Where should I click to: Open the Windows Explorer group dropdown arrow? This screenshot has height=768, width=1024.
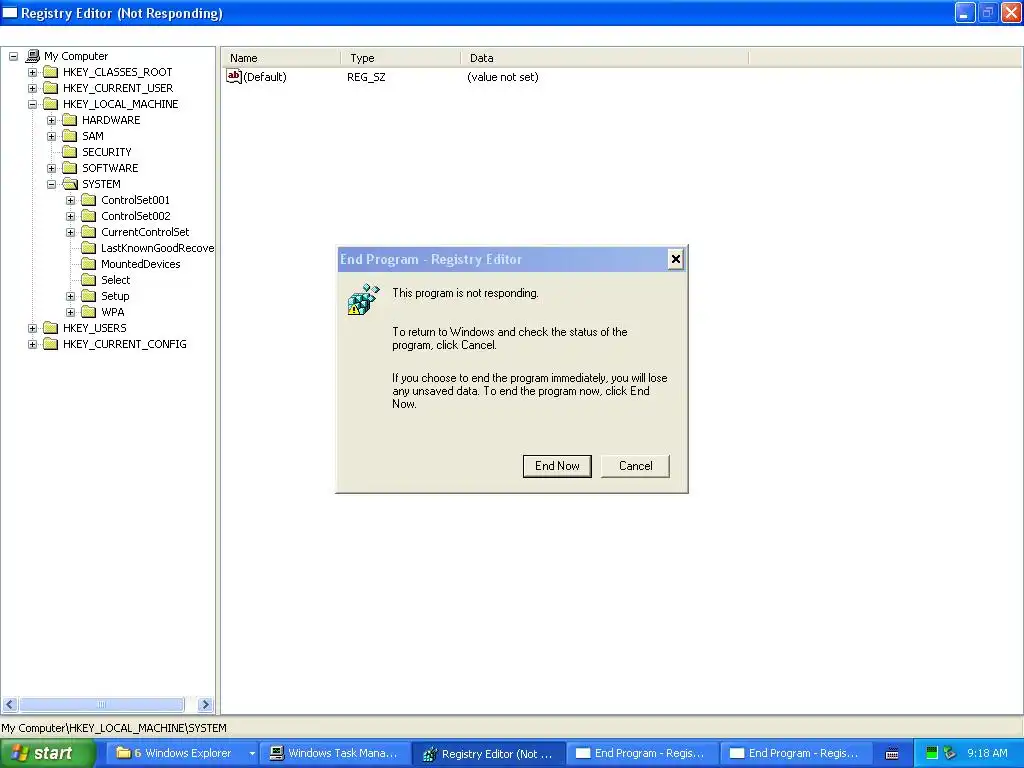point(252,754)
